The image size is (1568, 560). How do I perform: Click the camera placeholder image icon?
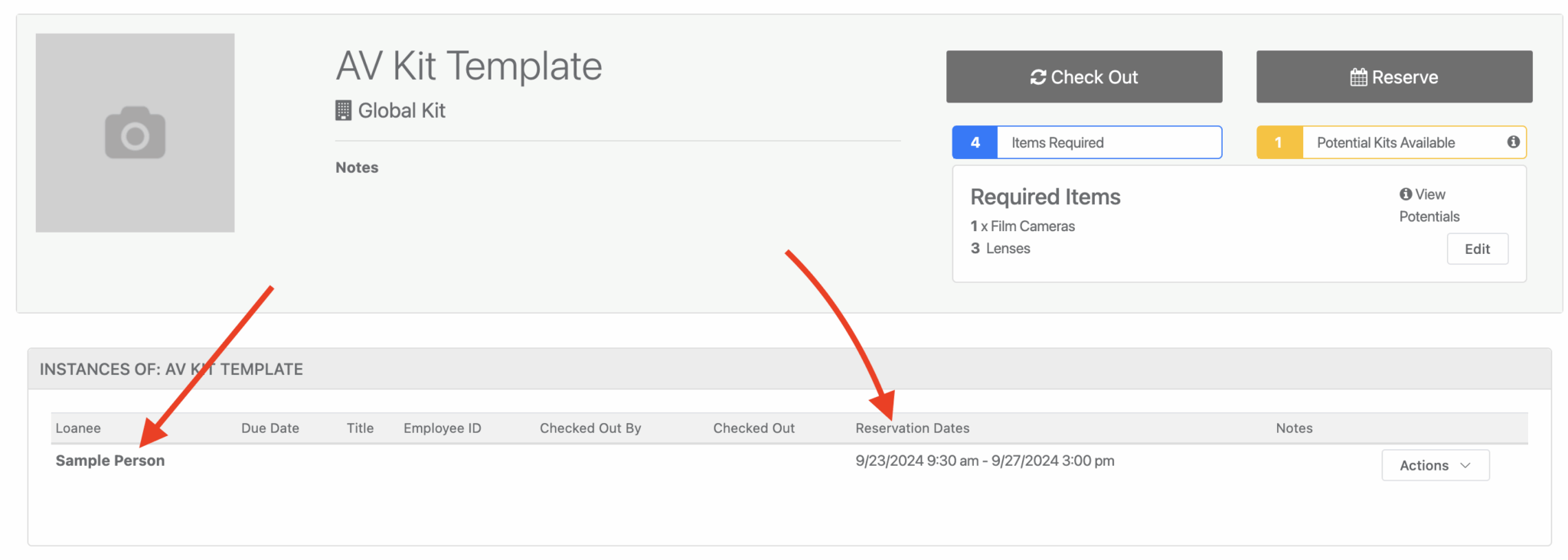tap(135, 133)
